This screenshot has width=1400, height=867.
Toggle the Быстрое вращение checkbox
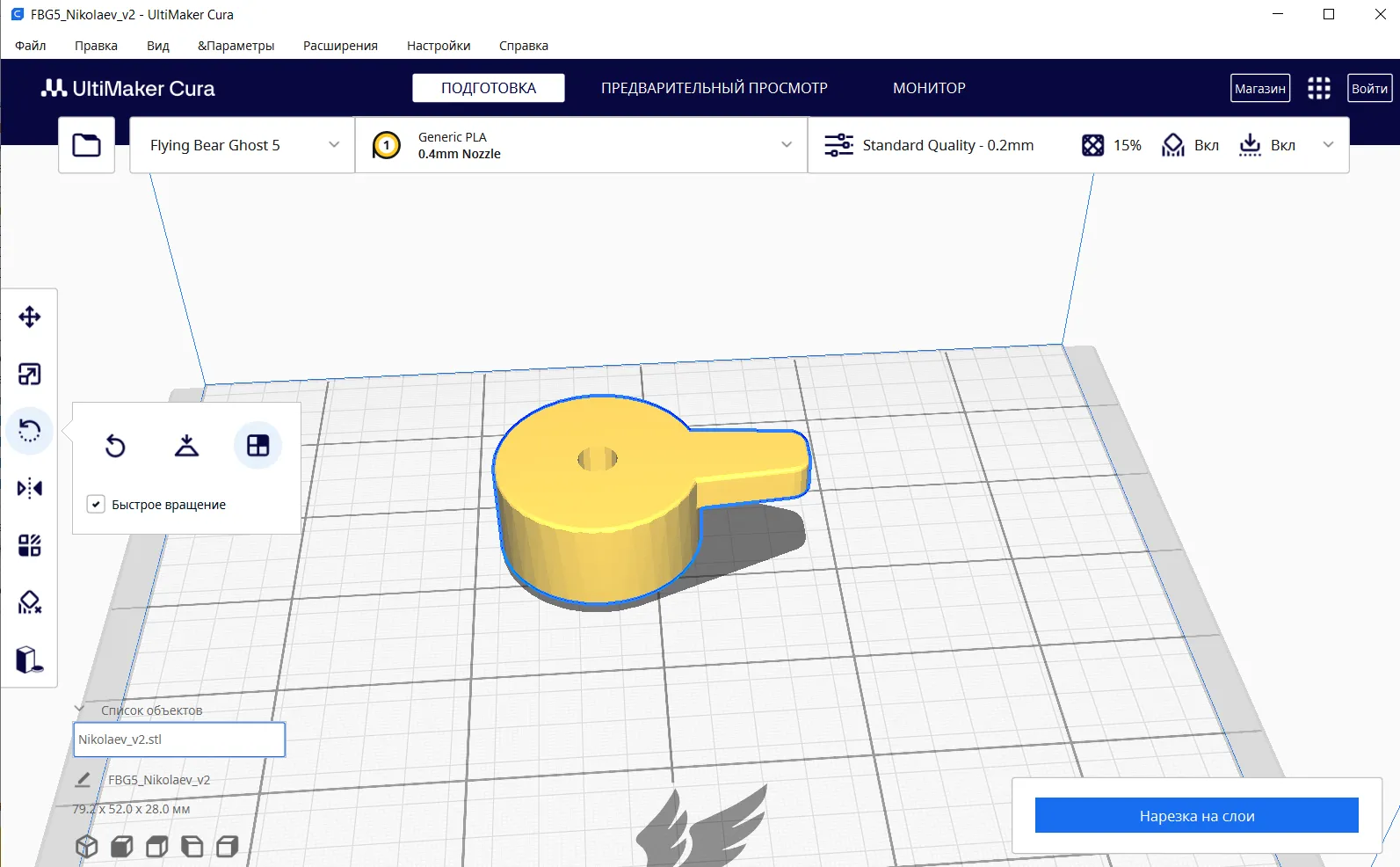(x=97, y=505)
